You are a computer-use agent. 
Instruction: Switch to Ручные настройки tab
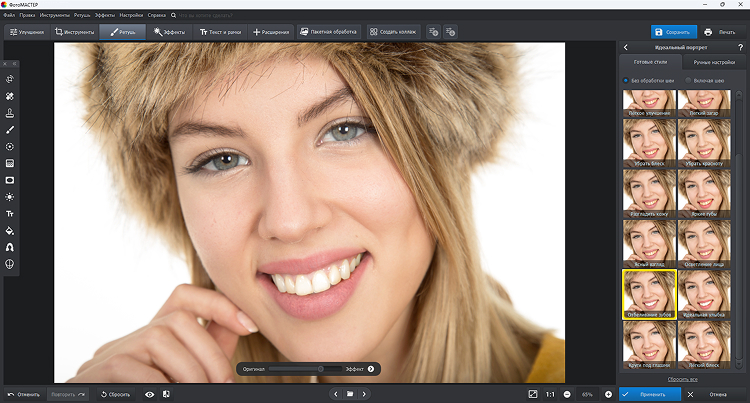714,62
